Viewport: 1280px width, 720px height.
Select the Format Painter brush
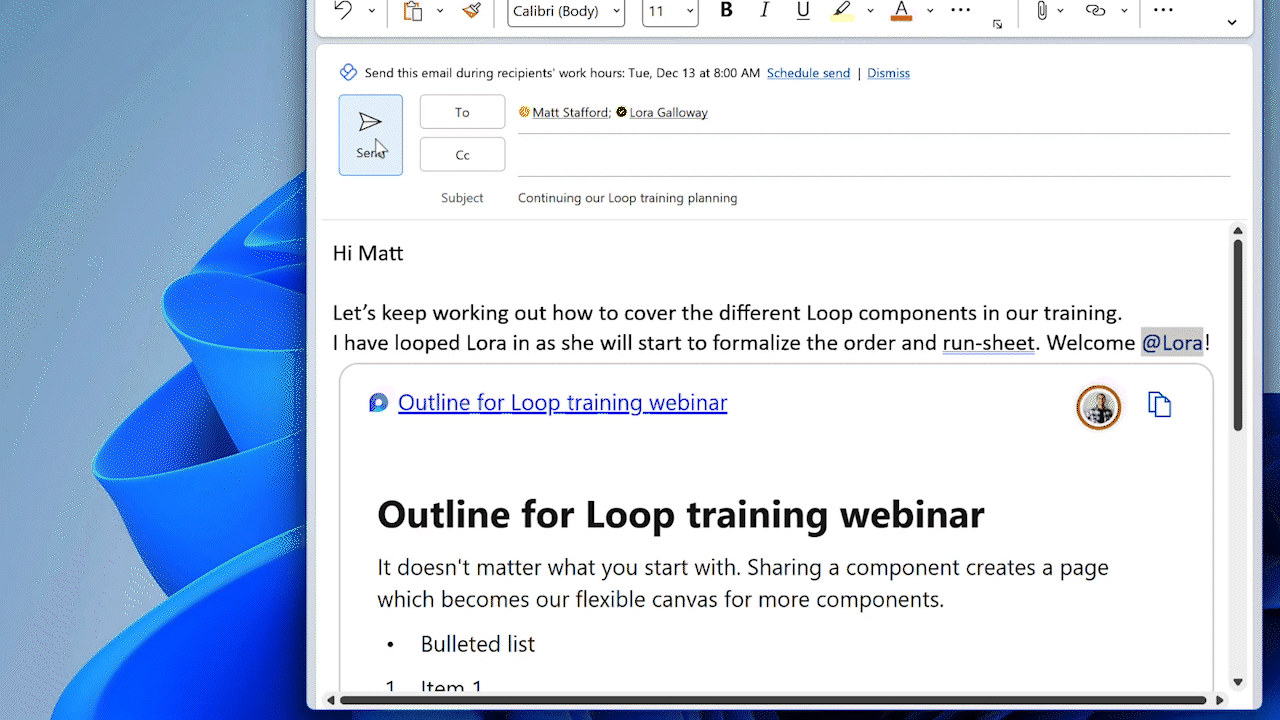pyautogui.click(x=472, y=11)
